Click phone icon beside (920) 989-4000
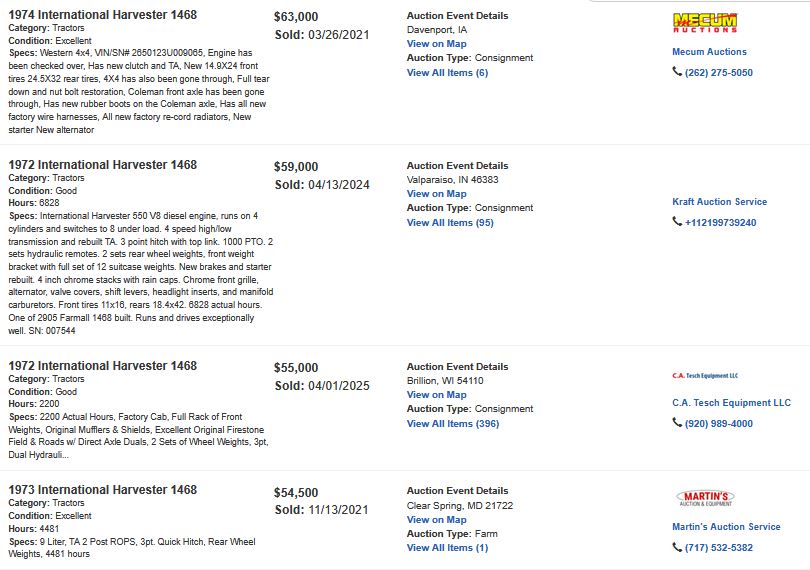Viewport: 810px width, 570px height. point(677,423)
